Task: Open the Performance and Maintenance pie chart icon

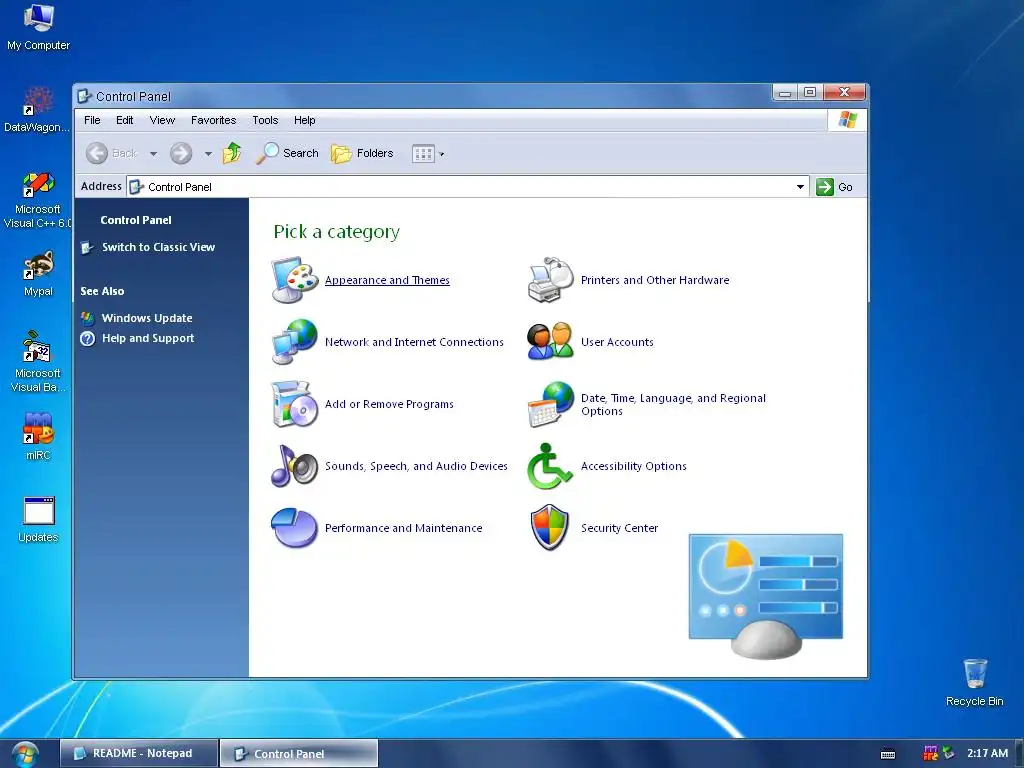Action: 295,528
